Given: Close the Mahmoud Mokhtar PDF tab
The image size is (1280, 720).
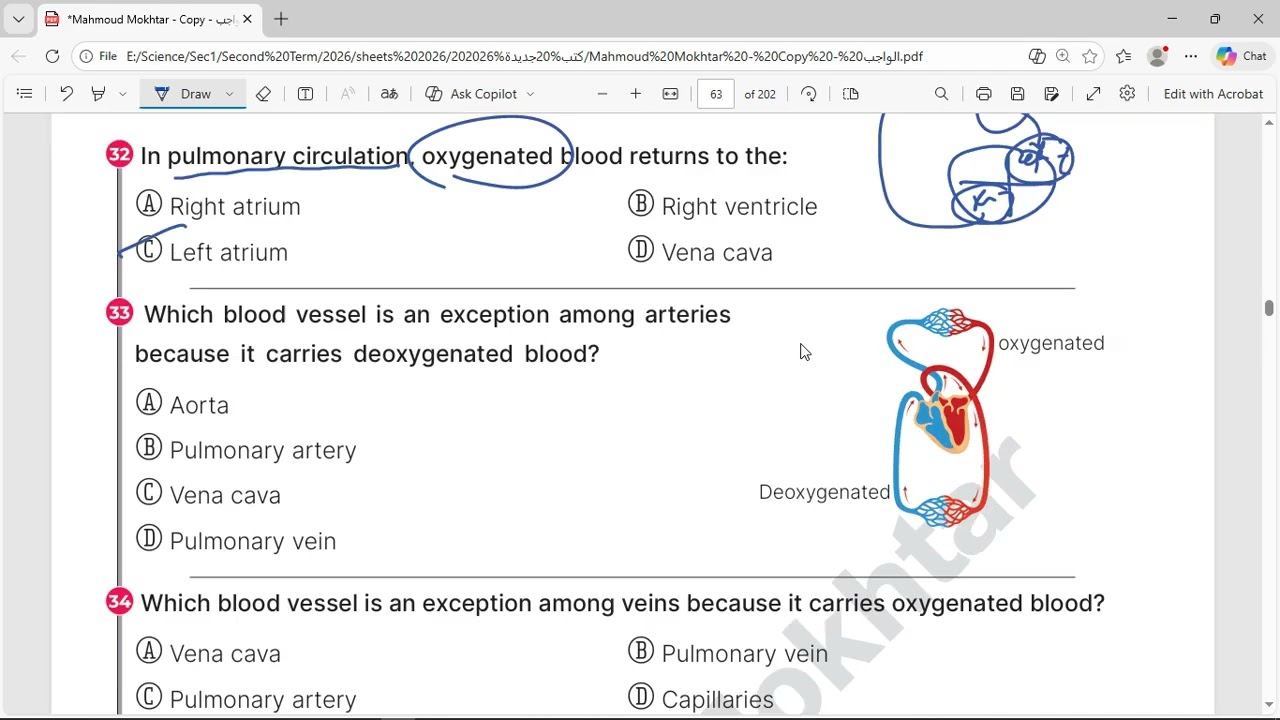Looking at the screenshot, I should coord(247,19).
